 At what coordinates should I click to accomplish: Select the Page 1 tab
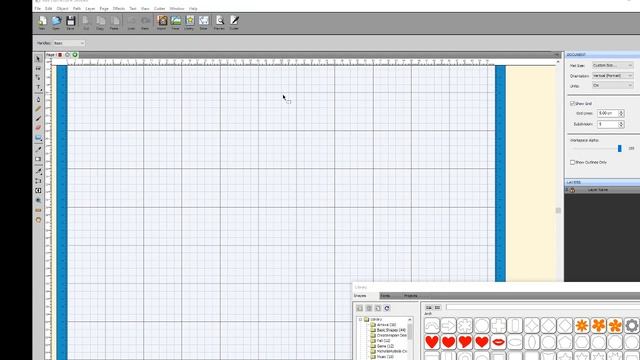coord(51,55)
